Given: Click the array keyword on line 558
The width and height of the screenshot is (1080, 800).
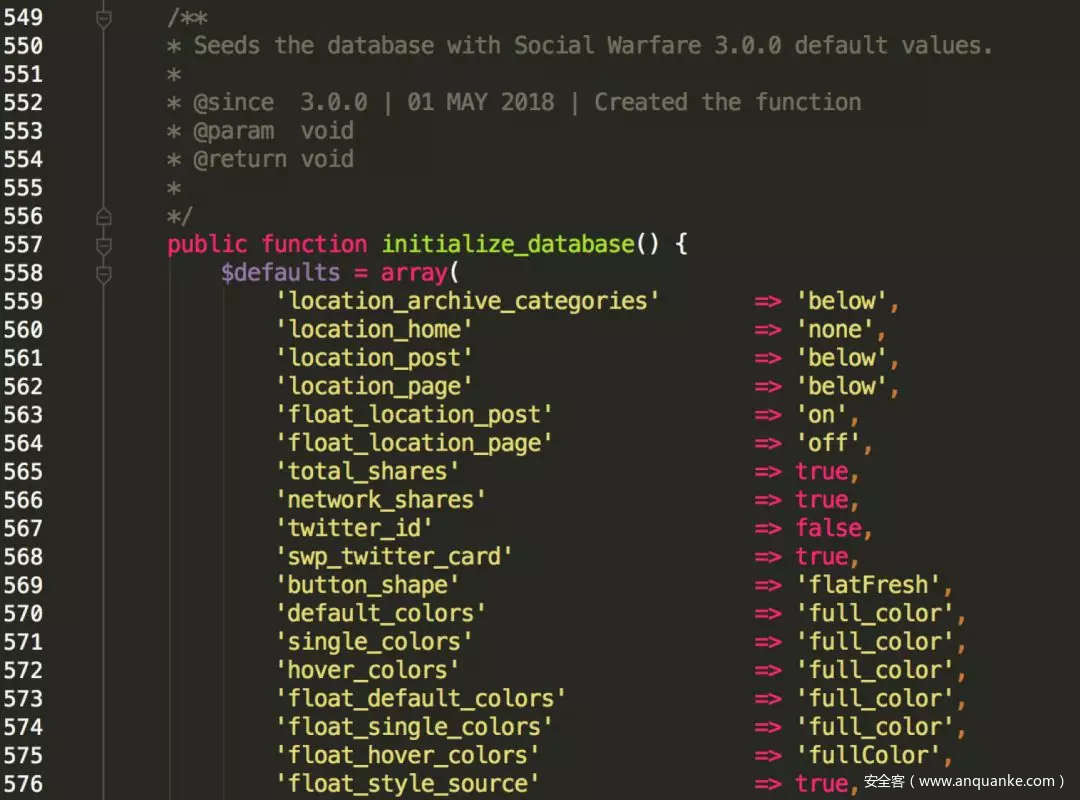Looking at the screenshot, I should coord(415,271).
